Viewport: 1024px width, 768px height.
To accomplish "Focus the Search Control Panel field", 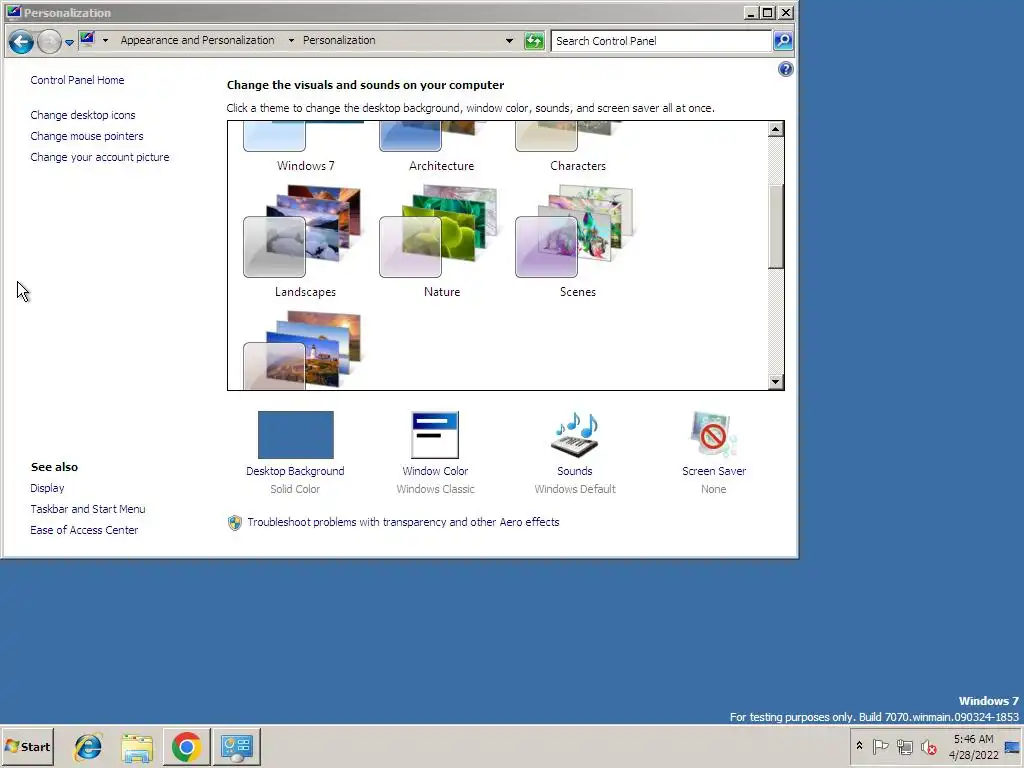I will [660, 41].
